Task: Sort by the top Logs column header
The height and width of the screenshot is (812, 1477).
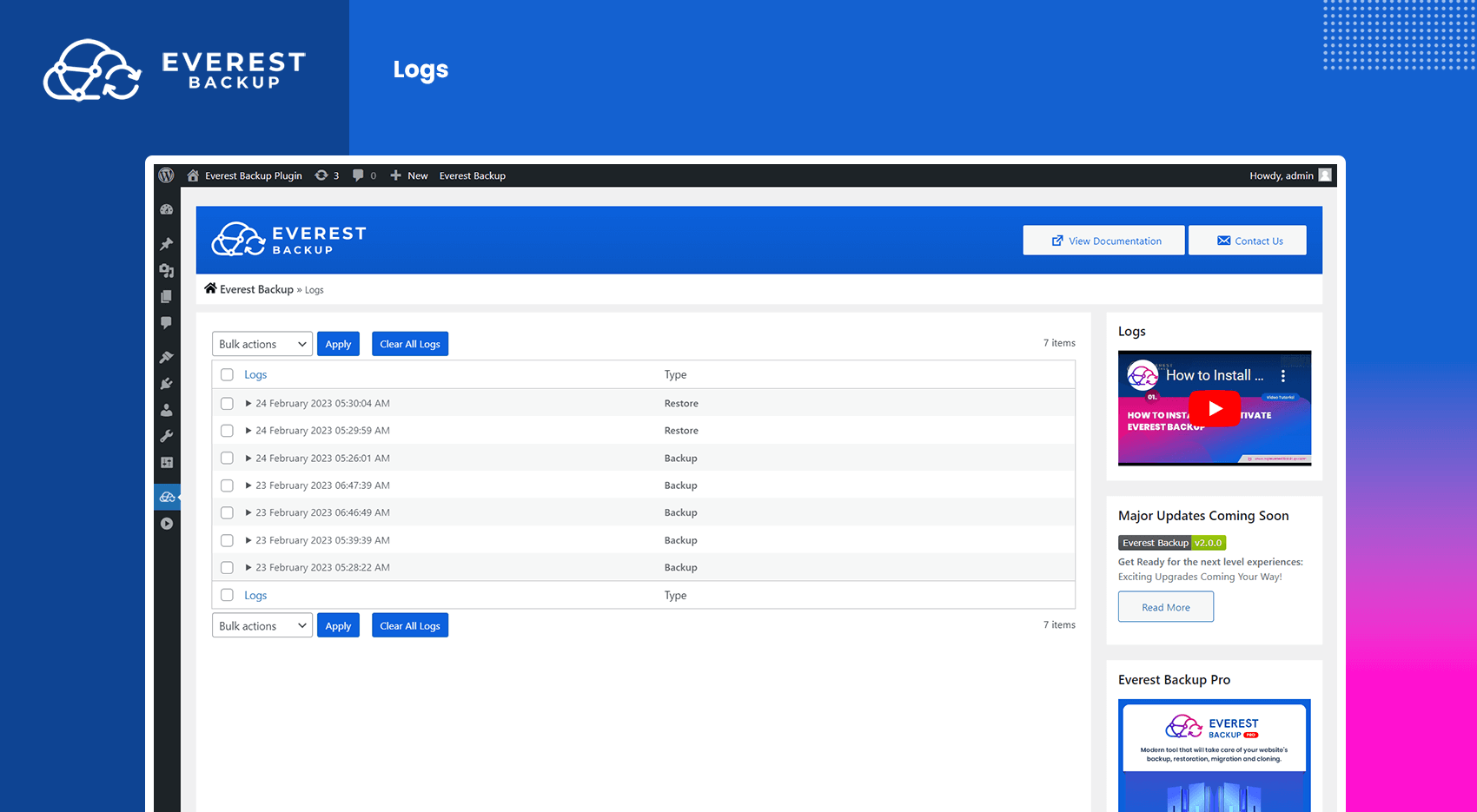Action: click(x=255, y=374)
